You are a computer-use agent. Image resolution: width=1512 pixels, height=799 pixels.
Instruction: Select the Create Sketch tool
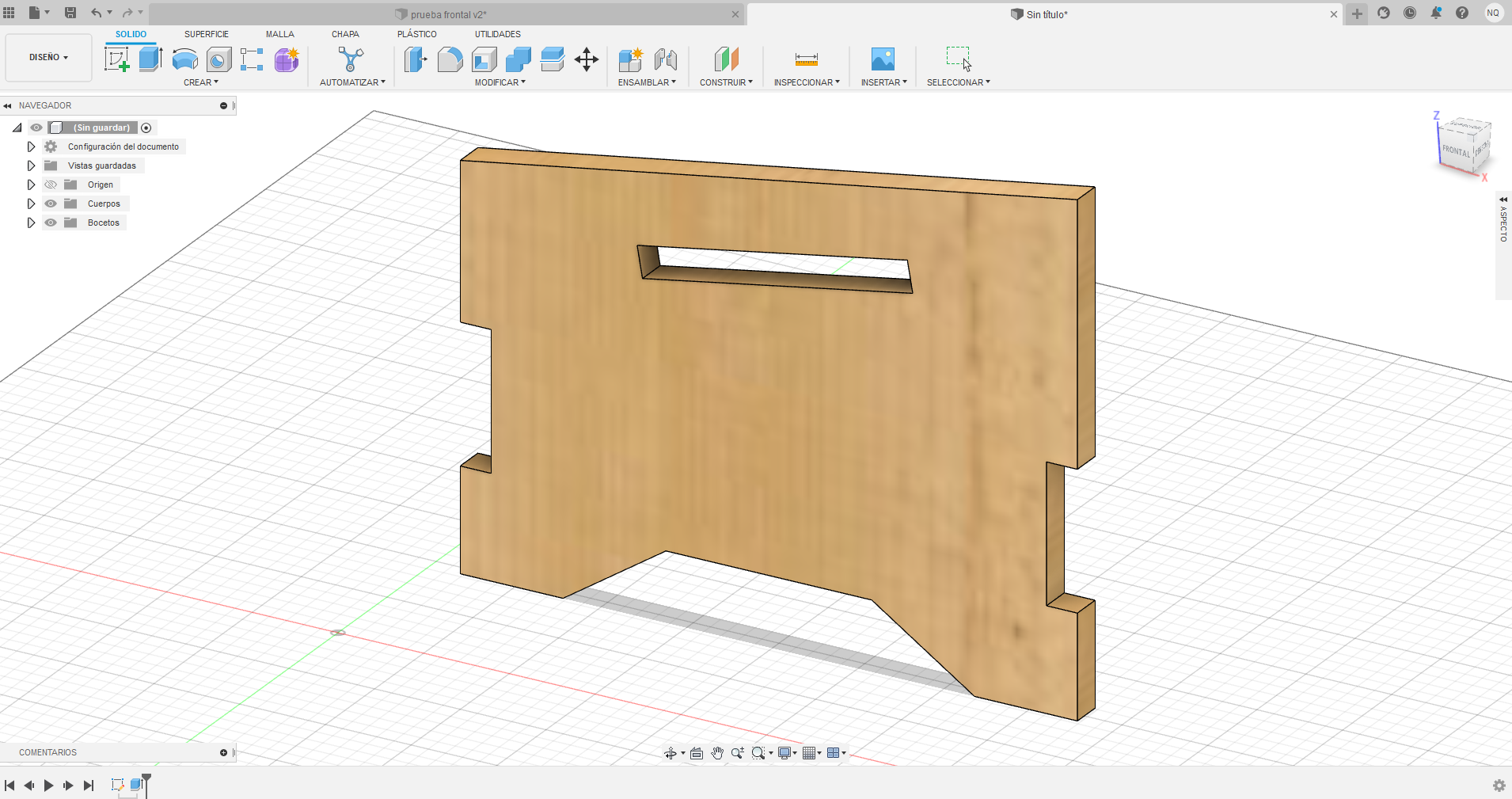coord(117,59)
